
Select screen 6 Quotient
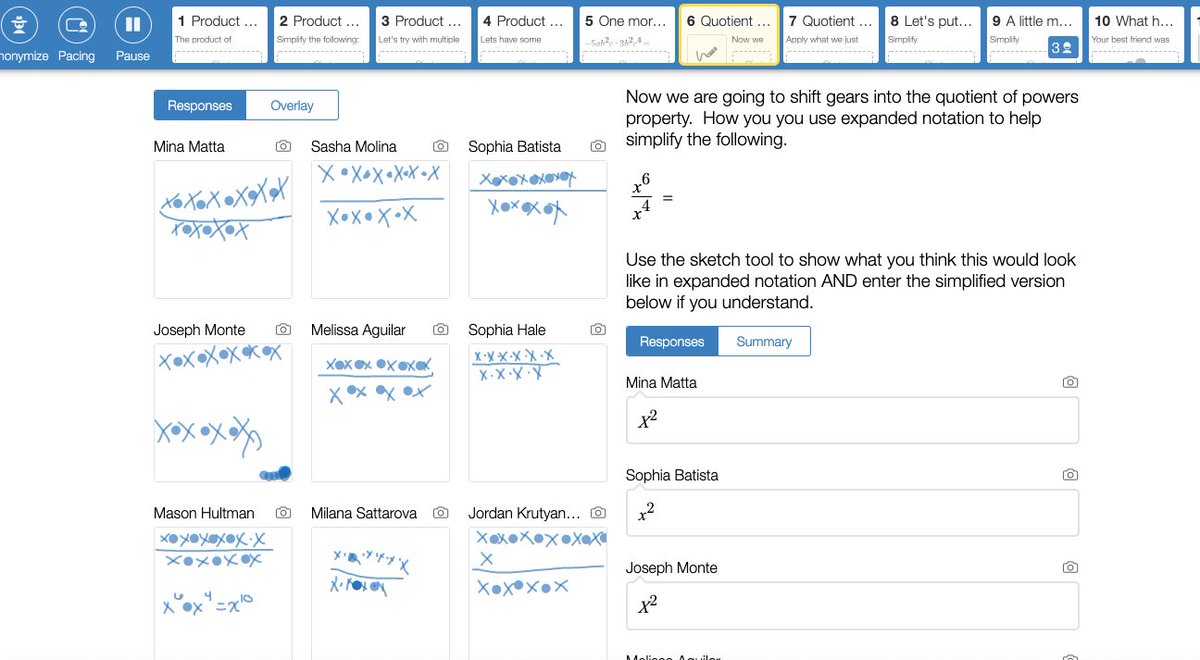(x=729, y=35)
